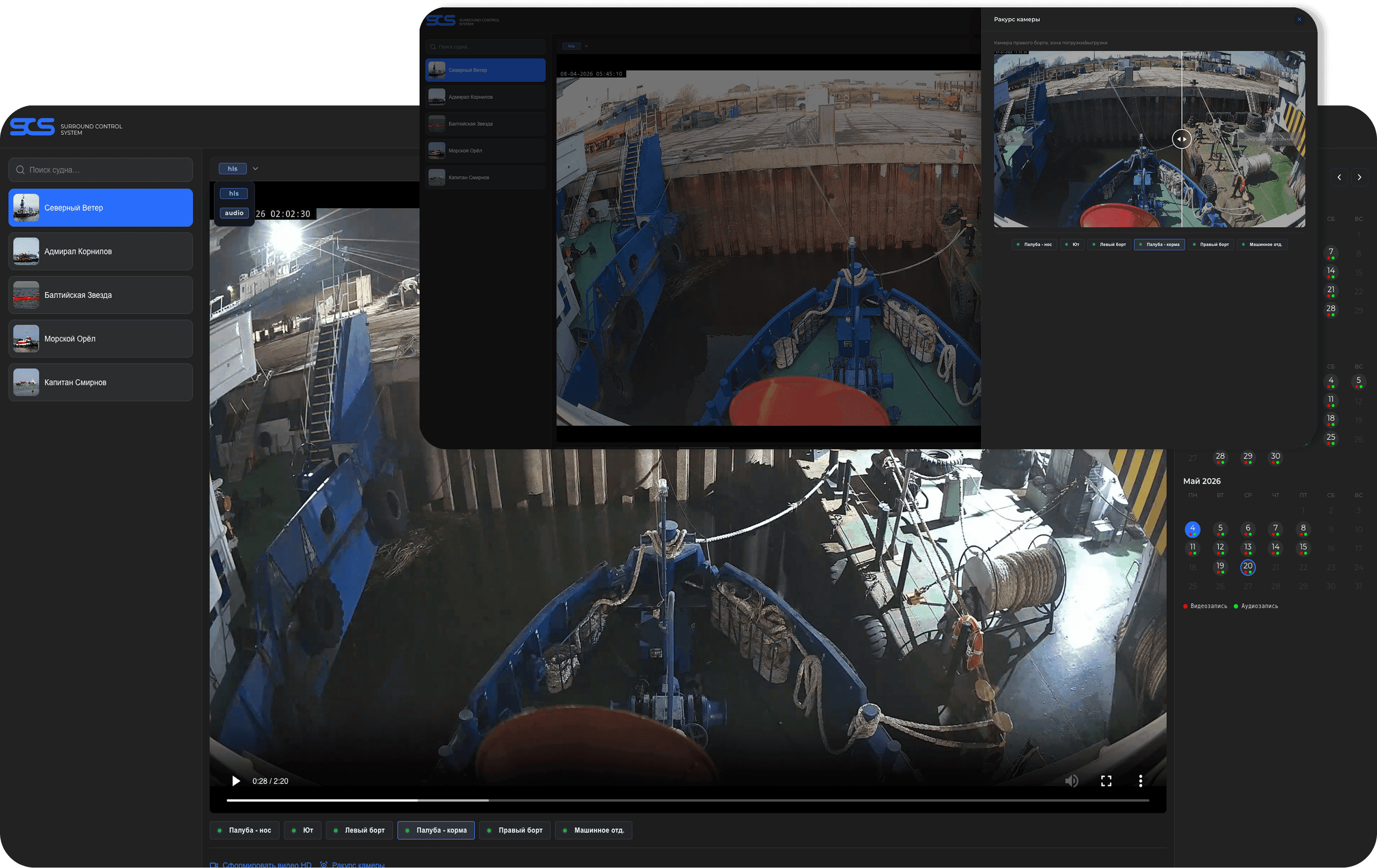Pick May 20 in the Май 2026 calendar

point(1248,567)
